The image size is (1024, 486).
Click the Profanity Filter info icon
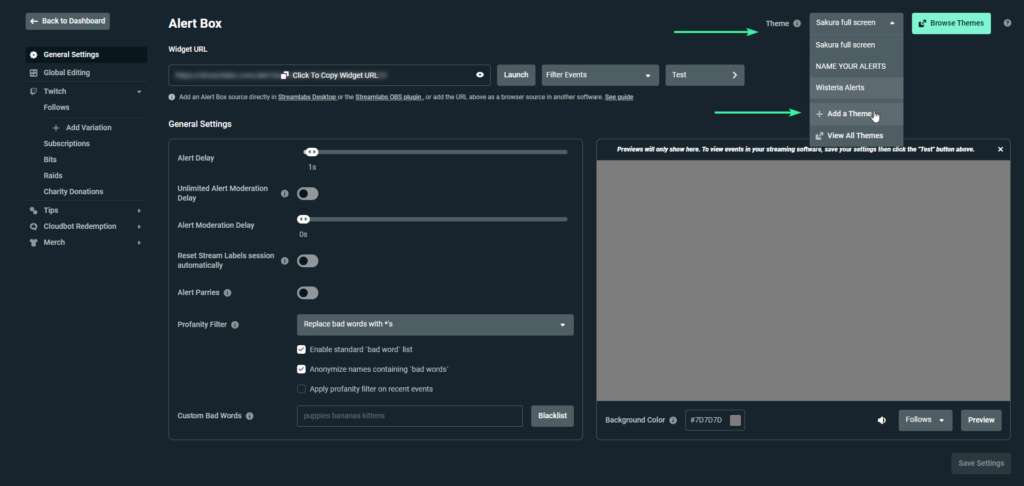235,325
